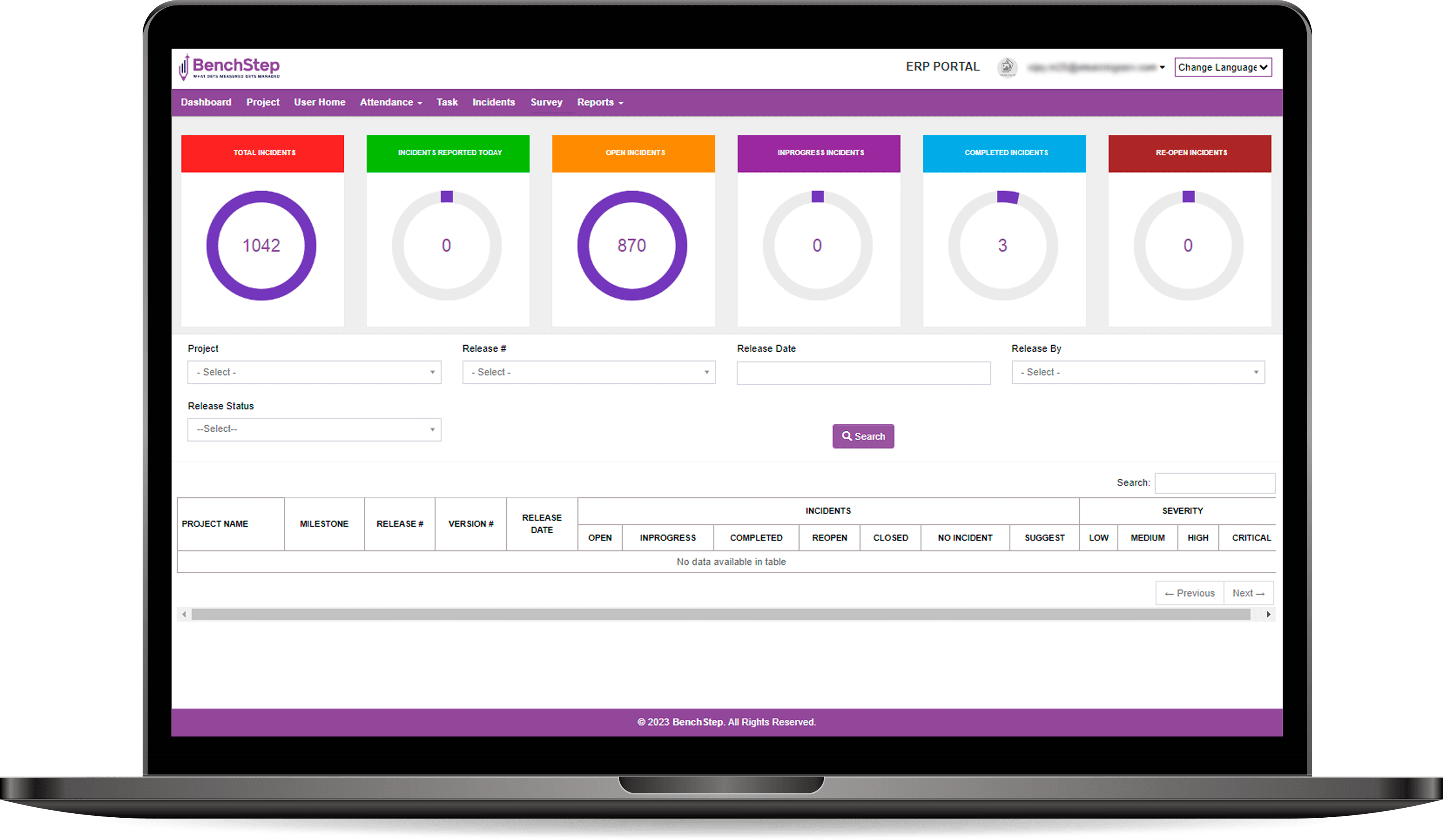Go to the Dashboard menu
This screenshot has height=840, width=1443.
pyautogui.click(x=206, y=102)
